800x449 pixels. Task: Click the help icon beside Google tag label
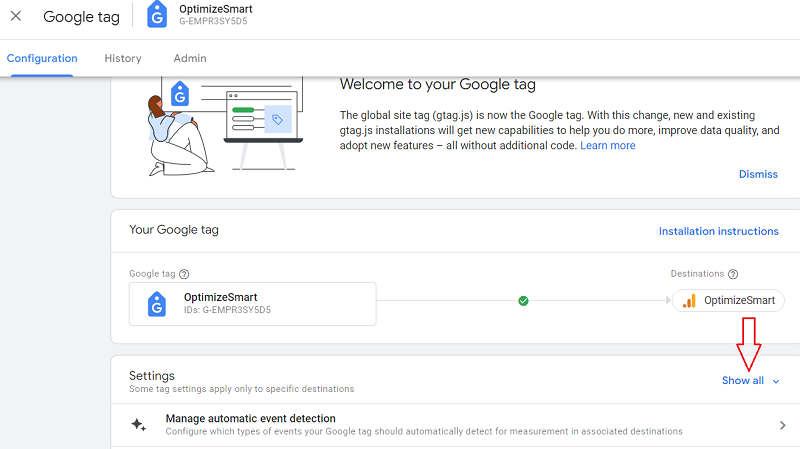click(x=184, y=274)
